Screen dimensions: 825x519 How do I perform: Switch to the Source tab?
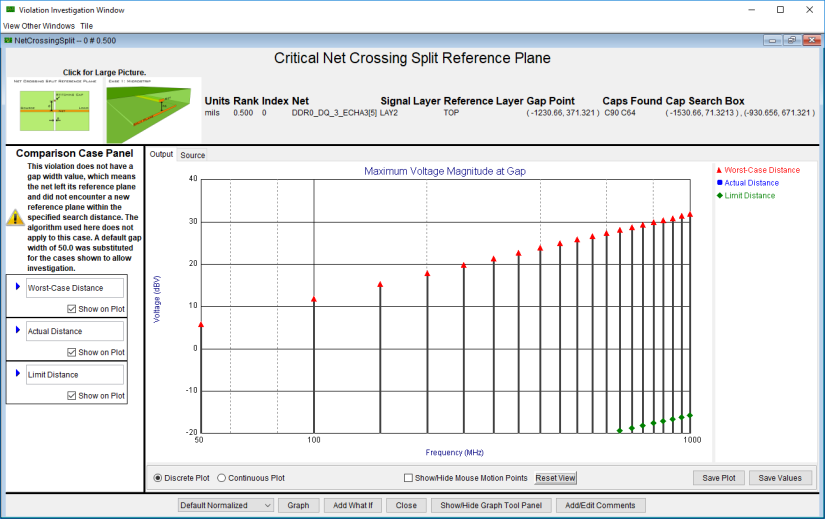point(193,155)
